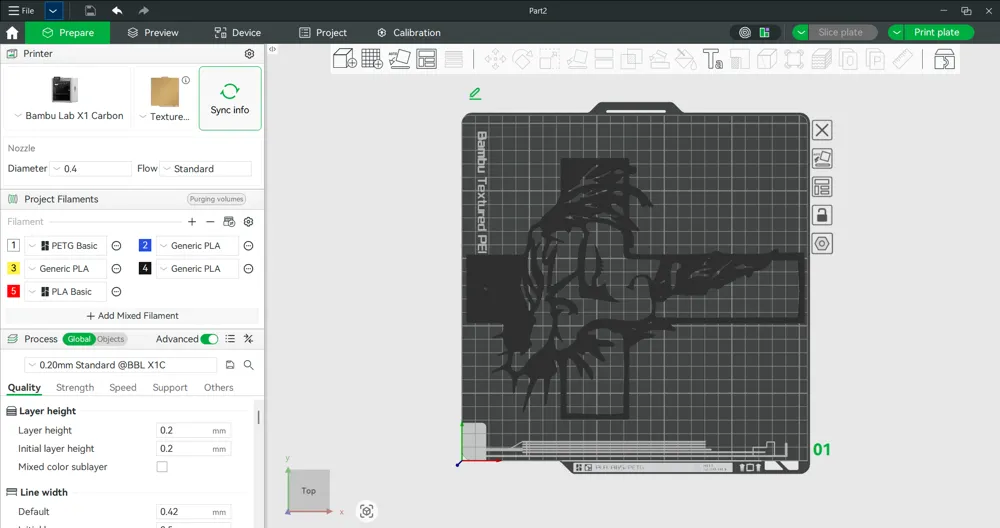Screen dimensions: 1000x528
Task: Search process settings magnifier icon
Action: (249, 365)
